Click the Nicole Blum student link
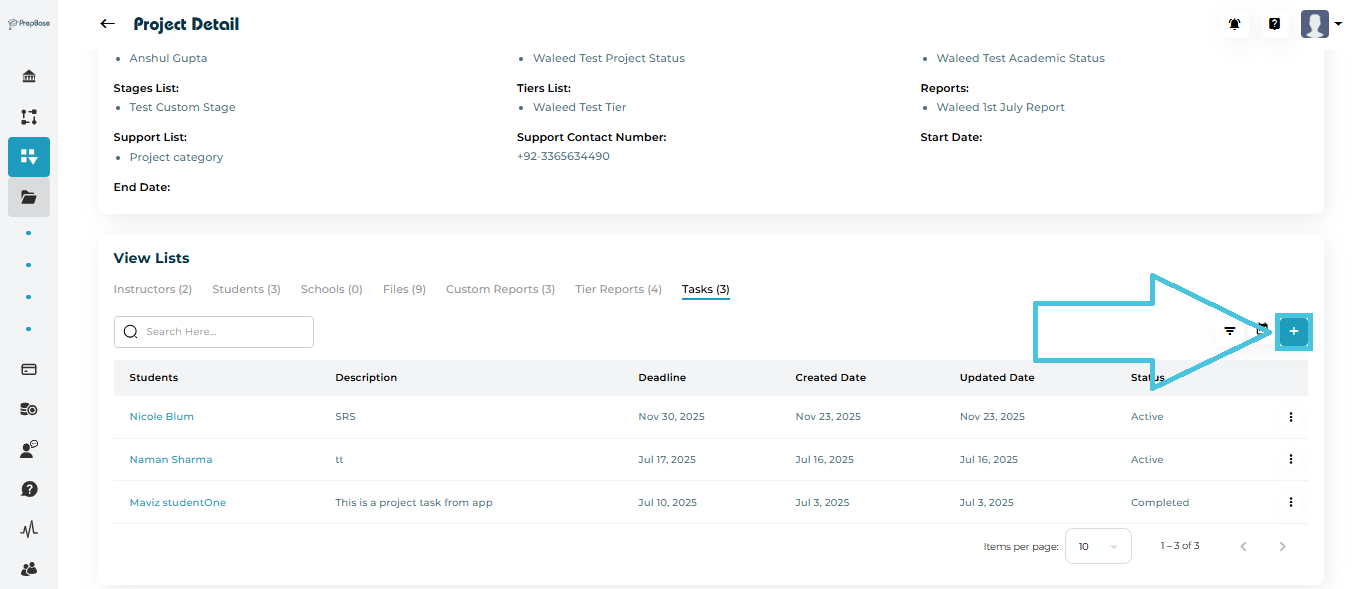 pyautogui.click(x=162, y=417)
